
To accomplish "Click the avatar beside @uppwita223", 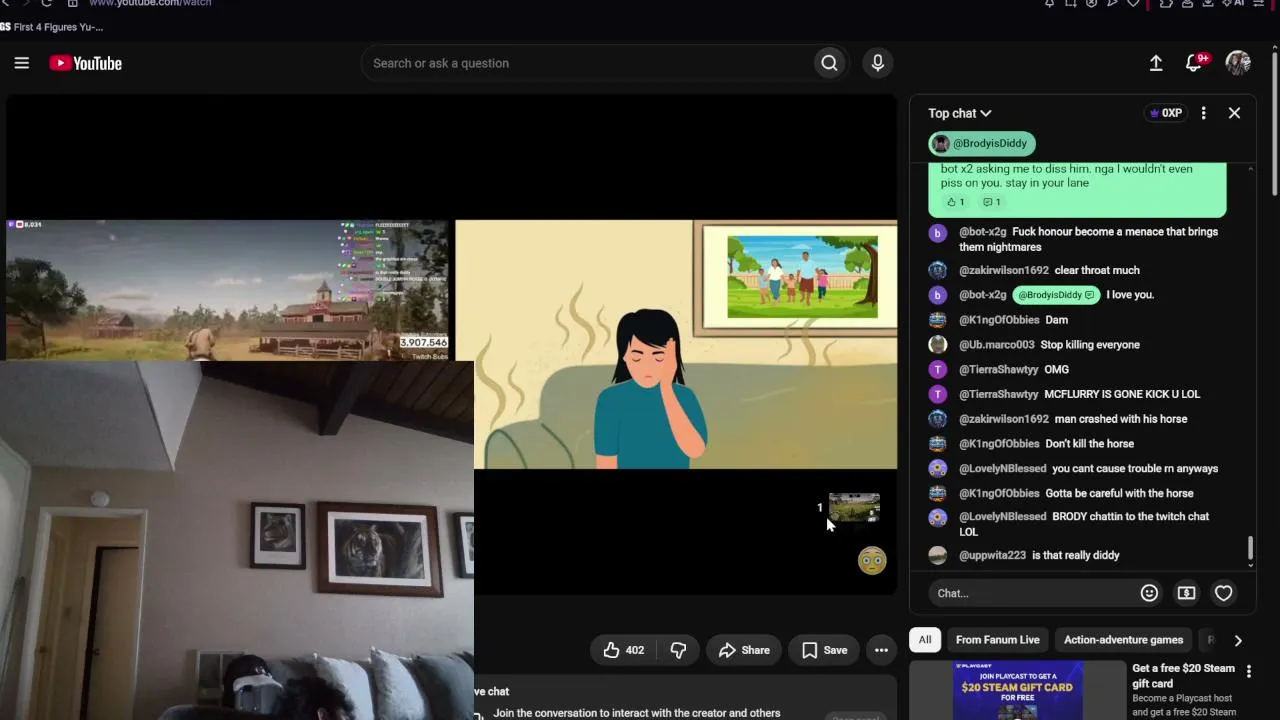I will (937, 555).
